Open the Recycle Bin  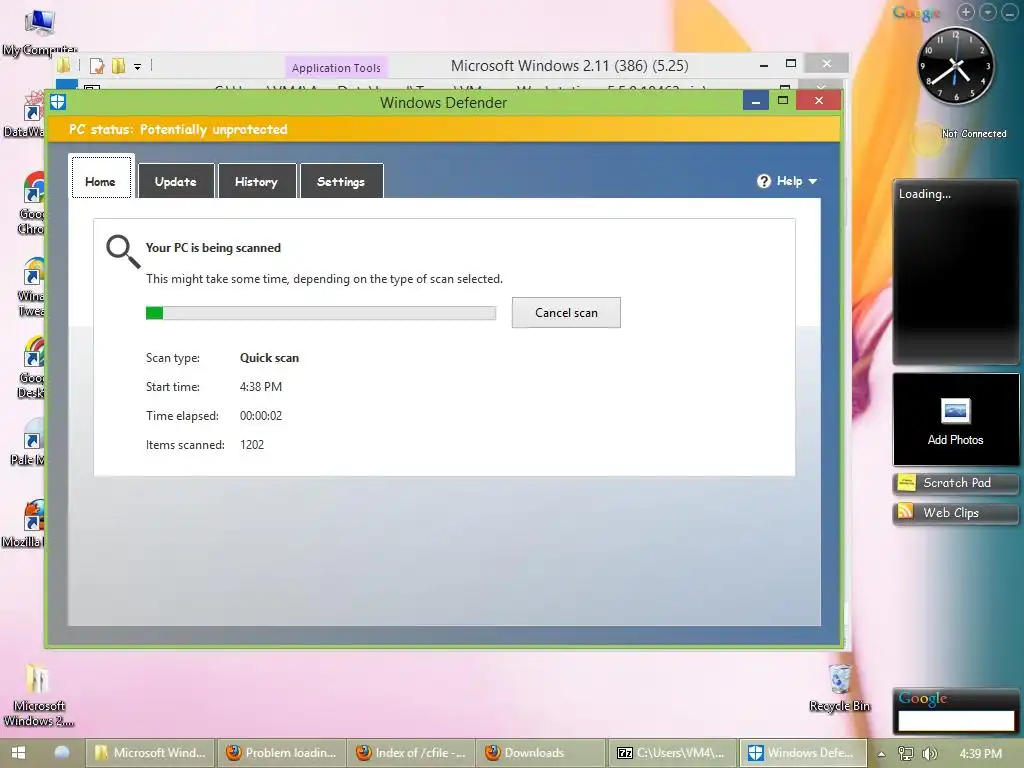[x=840, y=688]
